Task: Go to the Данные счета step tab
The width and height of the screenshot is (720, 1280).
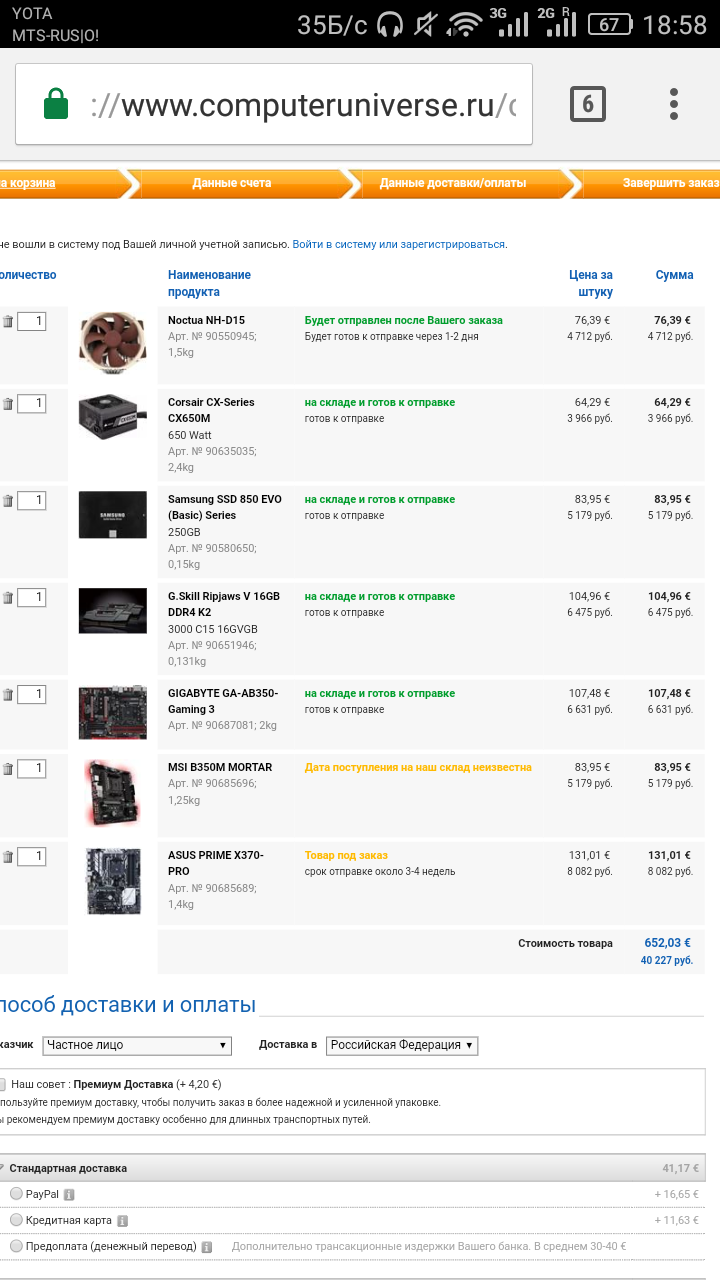Action: (x=232, y=183)
